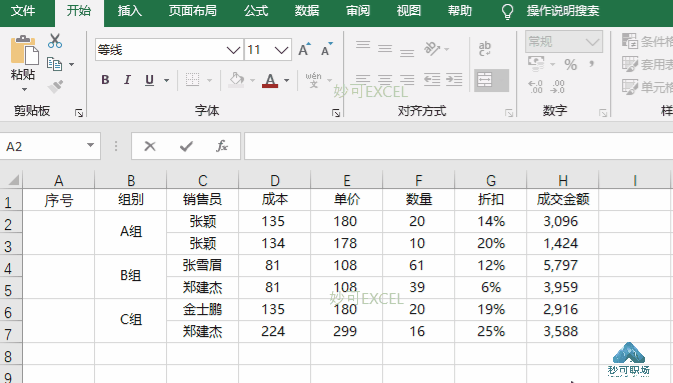Increase font size with large A icon
The width and height of the screenshot is (673, 383).
pyautogui.click(x=304, y=50)
